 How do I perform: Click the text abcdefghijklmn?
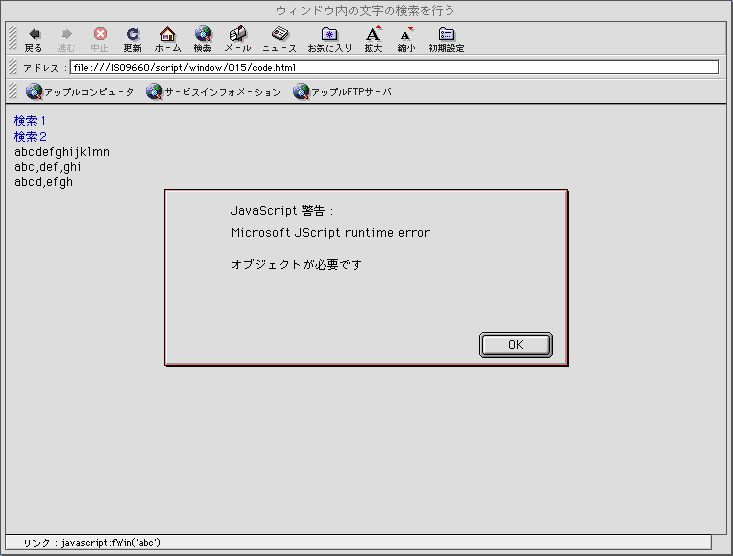(x=62, y=152)
